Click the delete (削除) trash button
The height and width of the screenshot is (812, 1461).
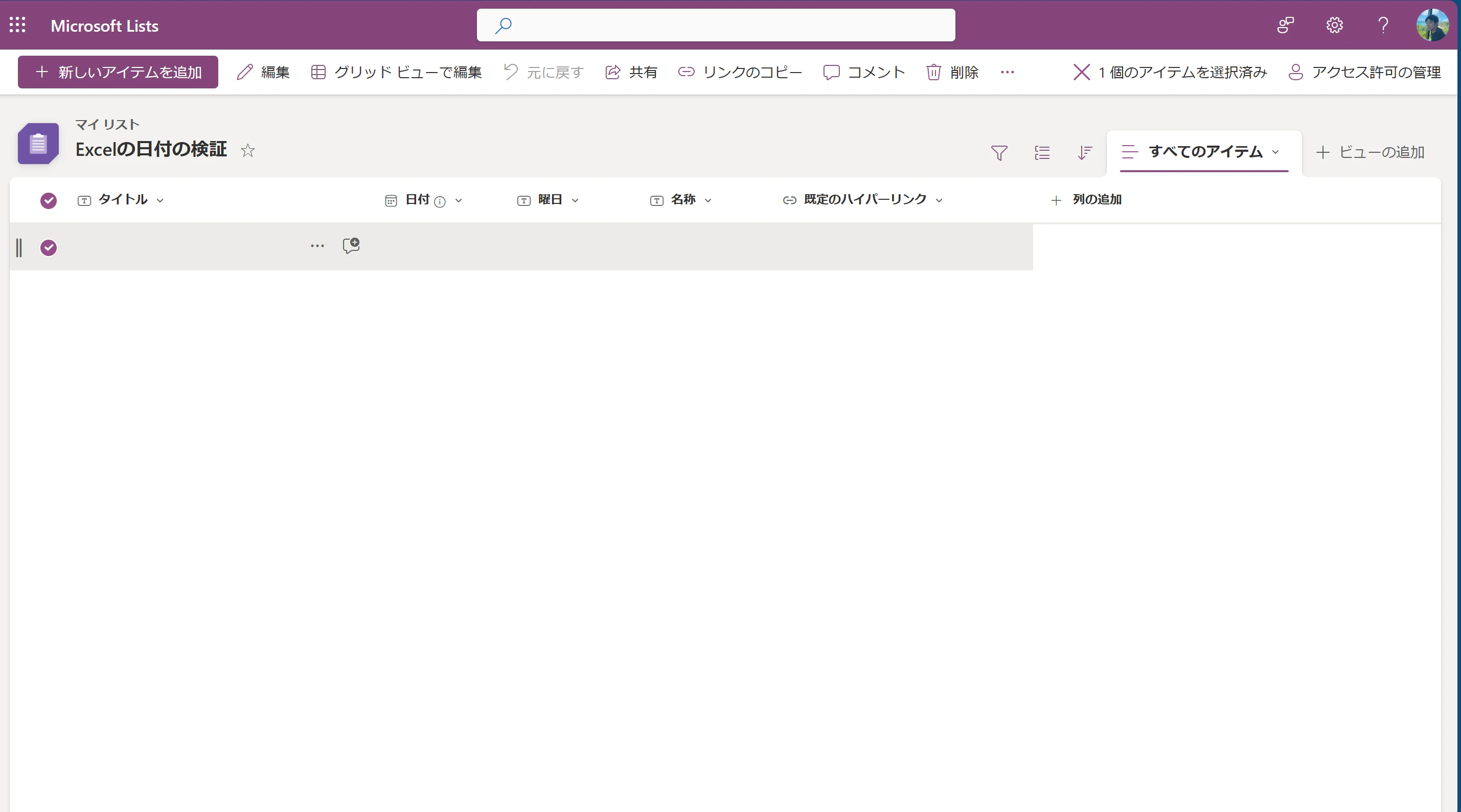pos(952,72)
